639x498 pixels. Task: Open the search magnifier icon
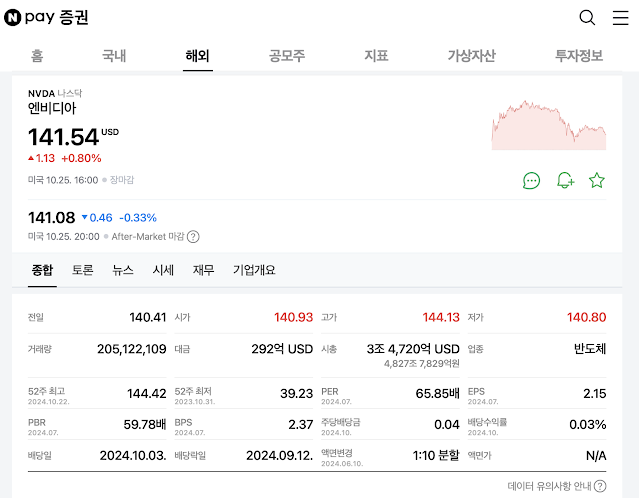[x=587, y=18]
